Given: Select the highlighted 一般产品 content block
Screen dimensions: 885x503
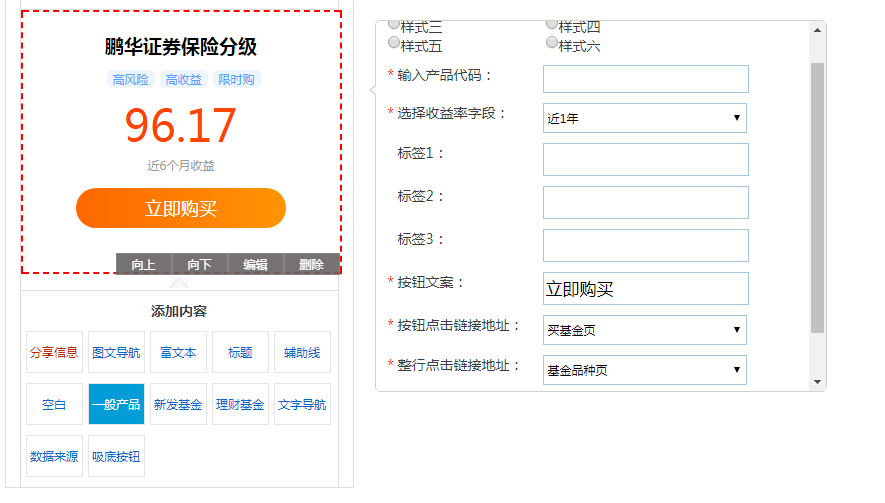Looking at the screenshot, I should click(116, 404).
